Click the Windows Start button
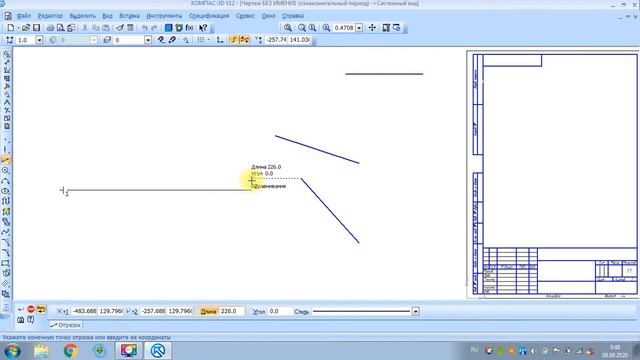 pos(11,351)
